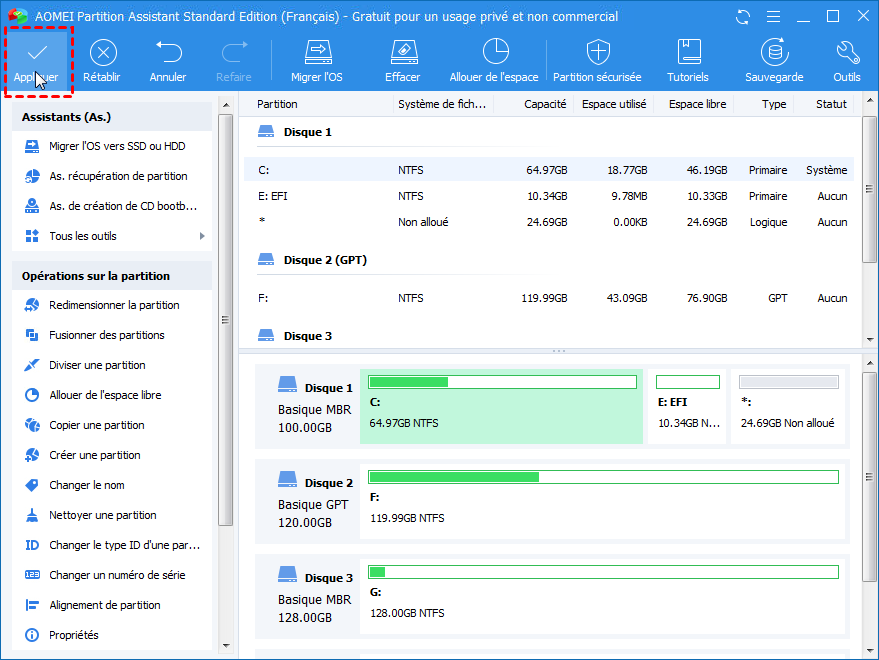Open the Tutoriels book icon
Screen dimensions: 879x660
[x=688, y=53]
